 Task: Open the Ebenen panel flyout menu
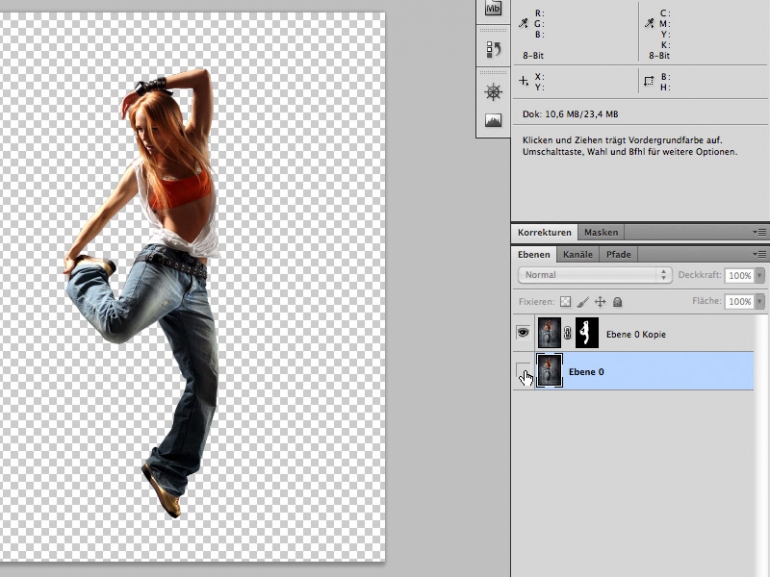[759, 254]
